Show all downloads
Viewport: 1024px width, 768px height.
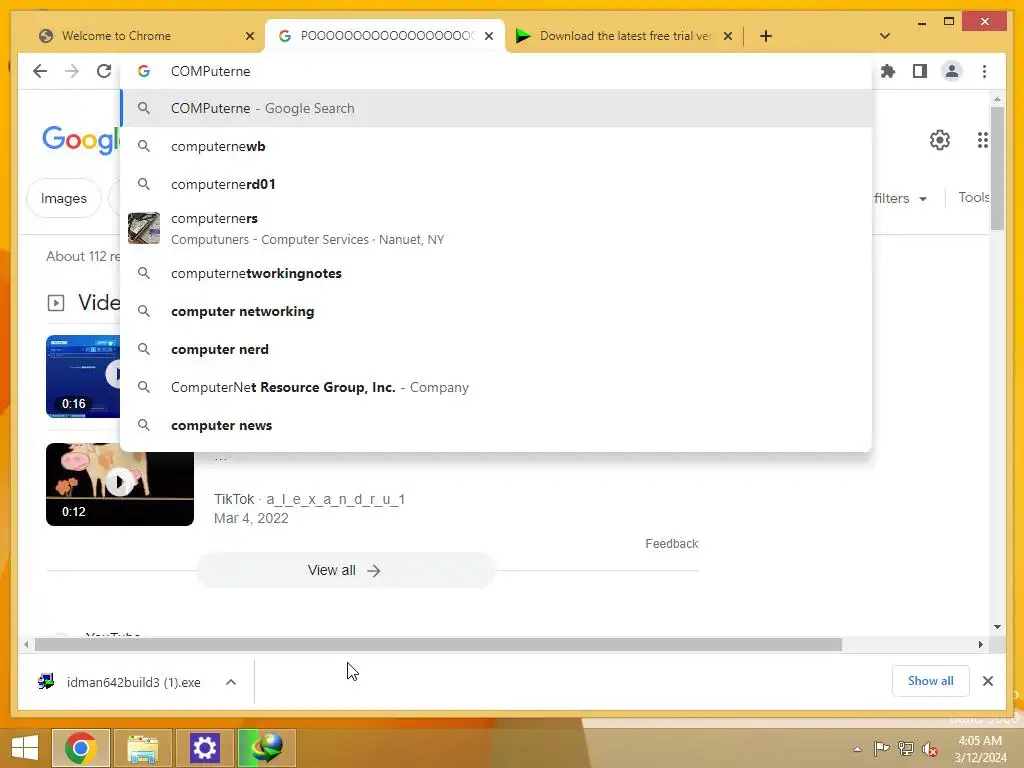coord(930,681)
